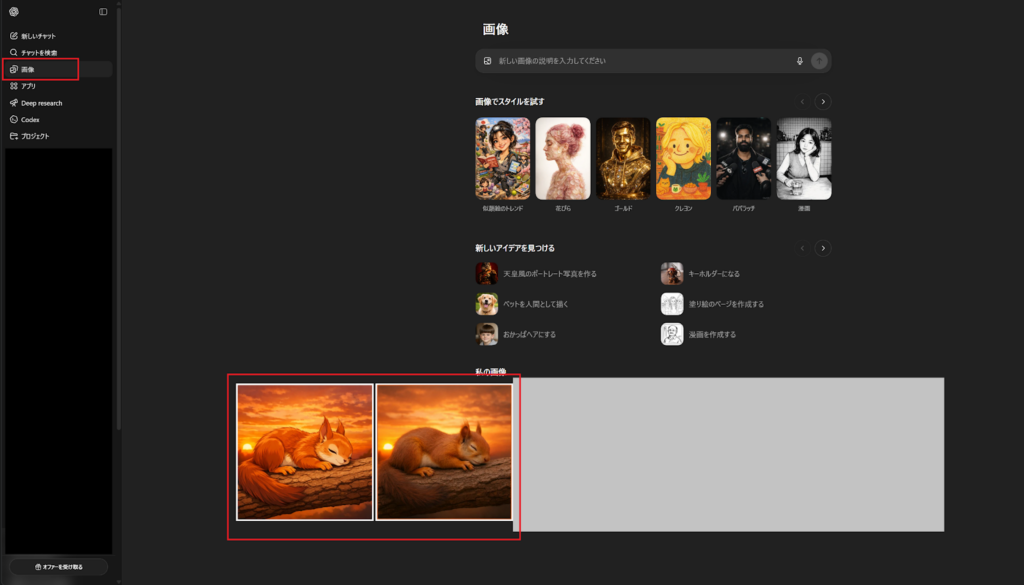Click the ChatGPT logo at sidebar top
Image resolution: width=1024 pixels, height=585 pixels.
coord(14,11)
